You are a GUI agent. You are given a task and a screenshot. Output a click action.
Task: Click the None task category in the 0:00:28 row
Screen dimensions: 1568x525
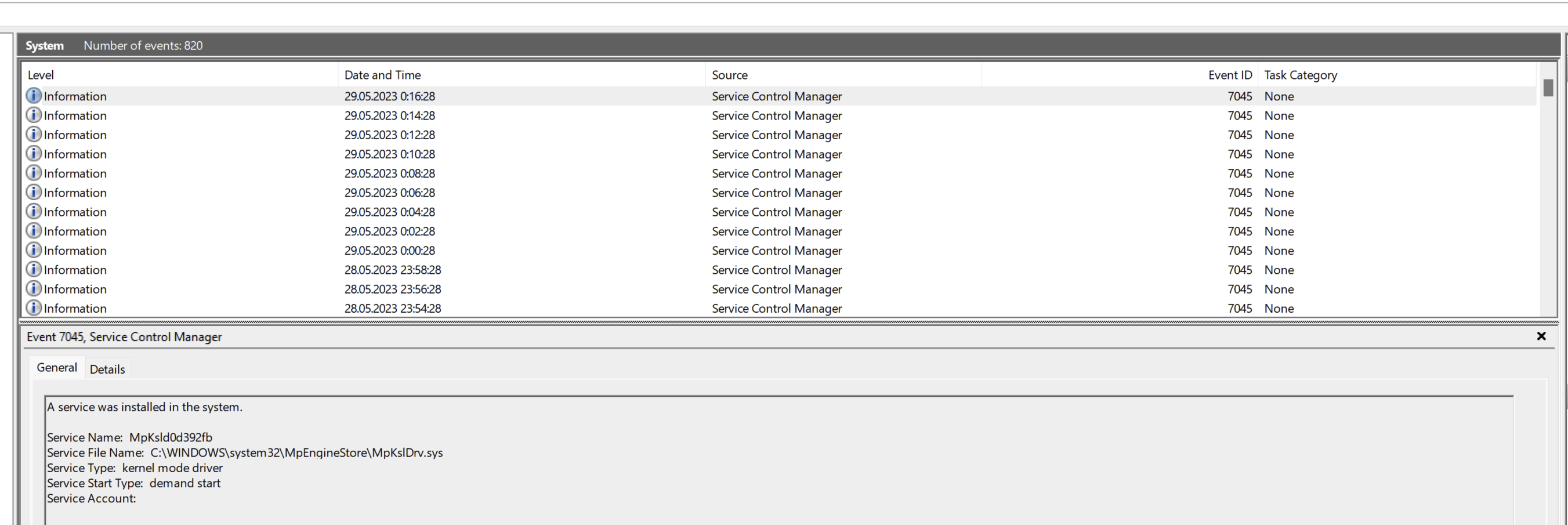click(1279, 251)
